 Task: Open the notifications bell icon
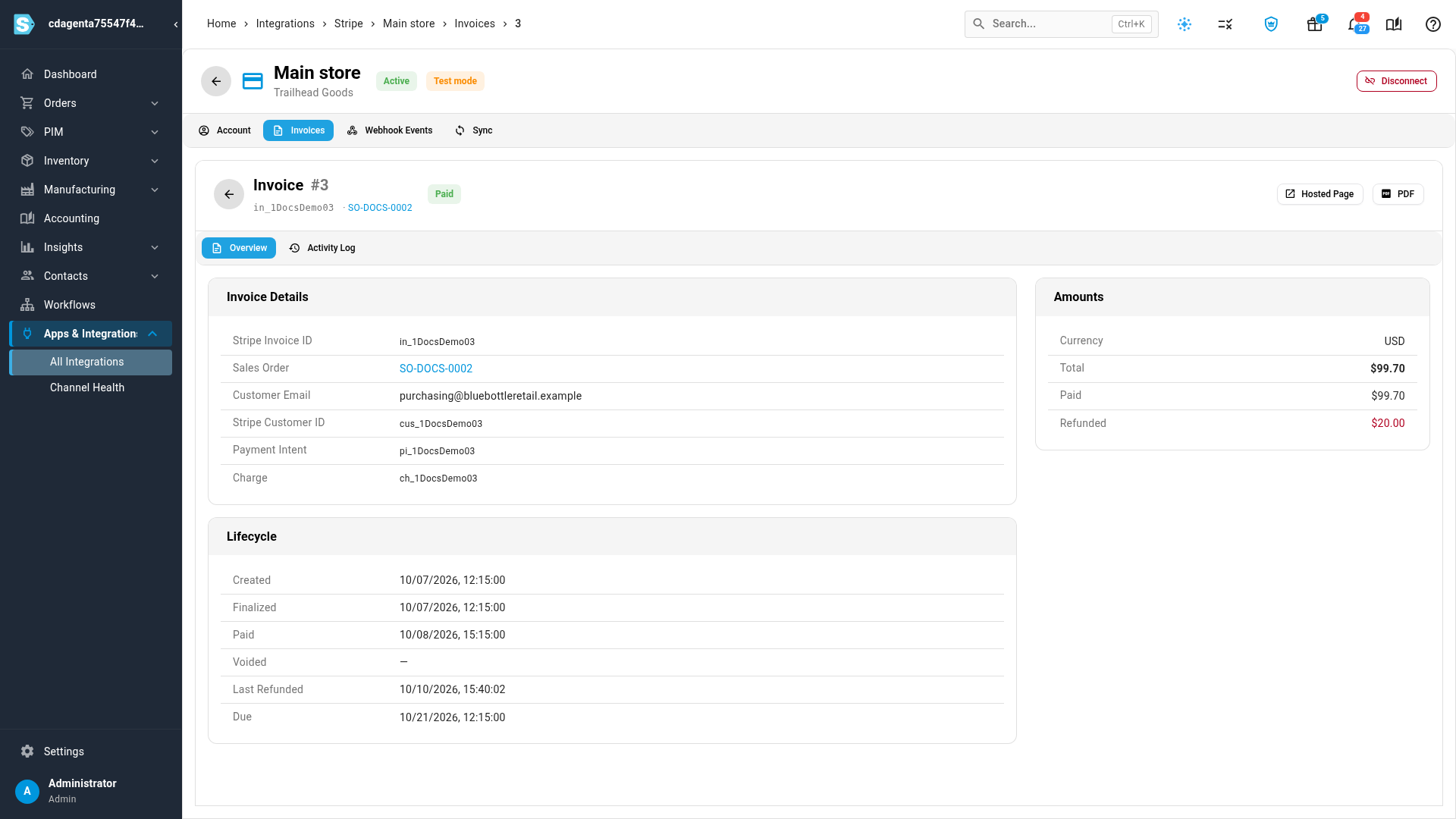(1356, 24)
